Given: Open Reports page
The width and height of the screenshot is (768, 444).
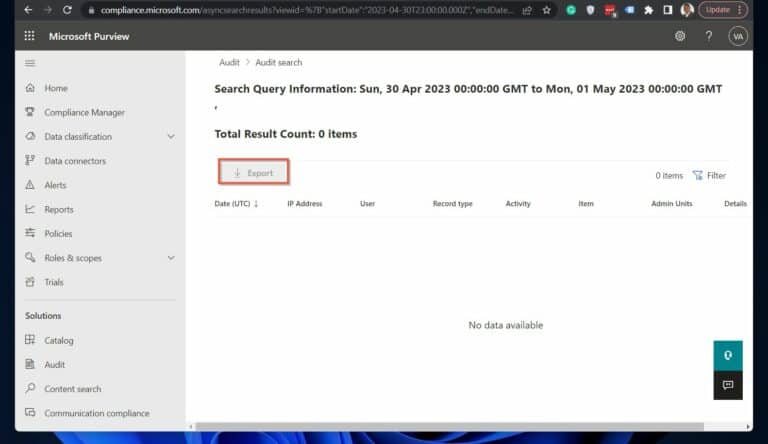Looking at the screenshot, I should [x=59, y=210].
